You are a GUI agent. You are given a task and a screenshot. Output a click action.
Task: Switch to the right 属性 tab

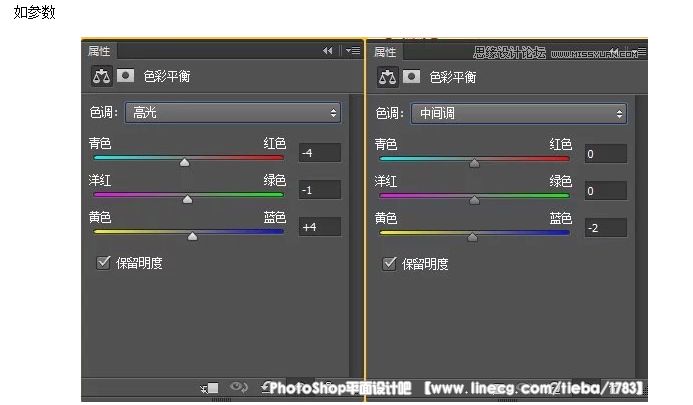[385, 52]
